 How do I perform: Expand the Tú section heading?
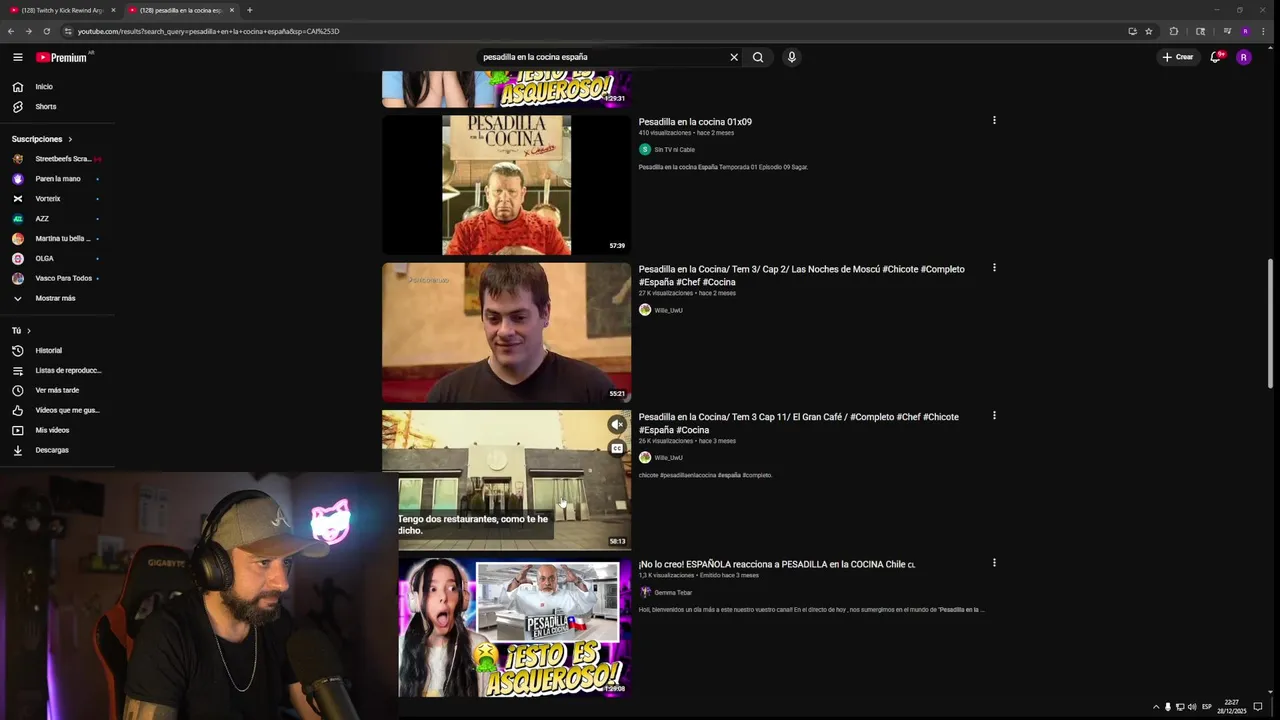[x=21, y=331]
